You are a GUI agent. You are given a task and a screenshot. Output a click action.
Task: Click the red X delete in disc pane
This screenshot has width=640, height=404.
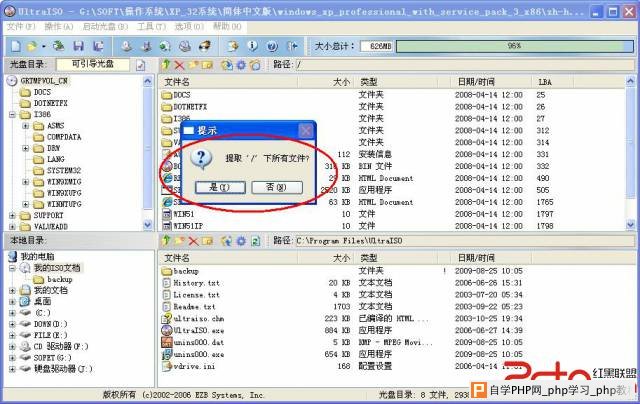[179, 65]
